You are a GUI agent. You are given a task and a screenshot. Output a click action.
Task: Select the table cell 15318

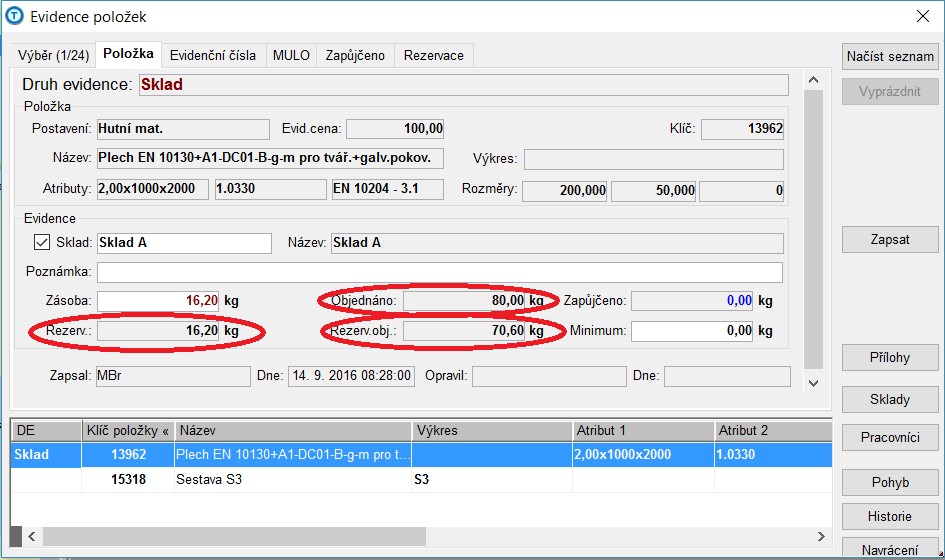point(128,480)
